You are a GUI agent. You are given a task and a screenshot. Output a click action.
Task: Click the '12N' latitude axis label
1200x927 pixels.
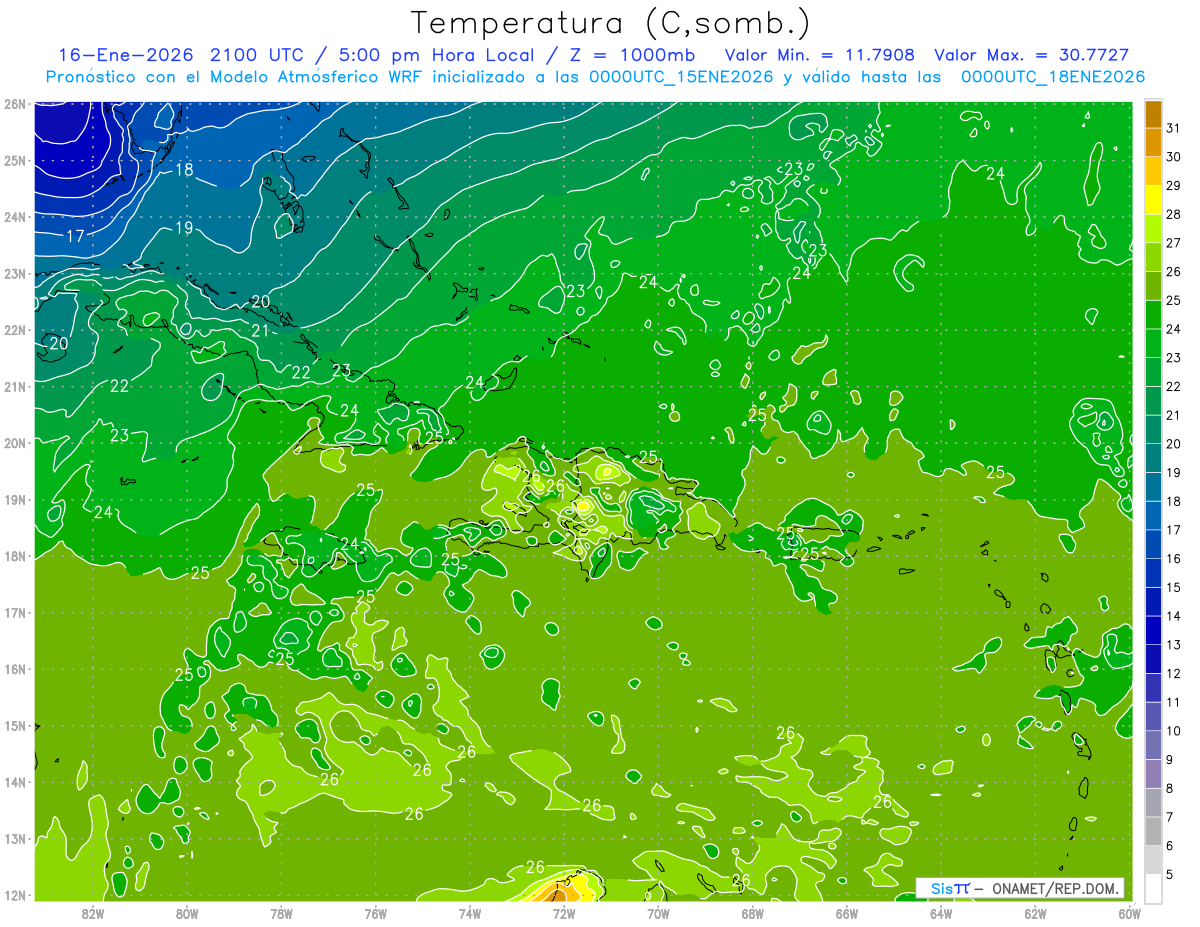pos(14,895)
